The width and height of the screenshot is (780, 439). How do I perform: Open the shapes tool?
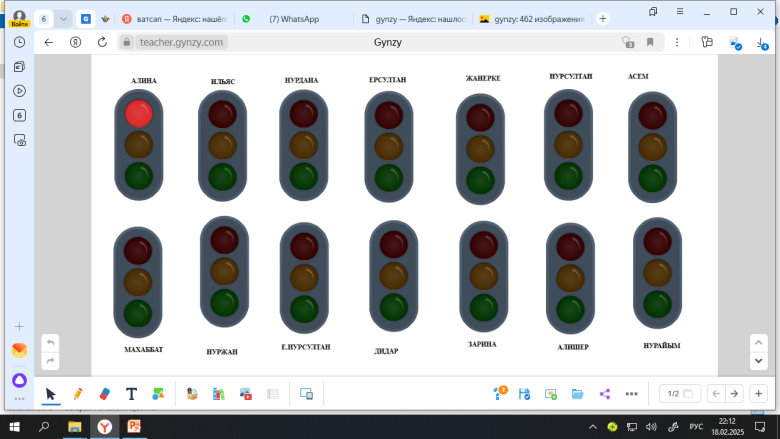158,394
